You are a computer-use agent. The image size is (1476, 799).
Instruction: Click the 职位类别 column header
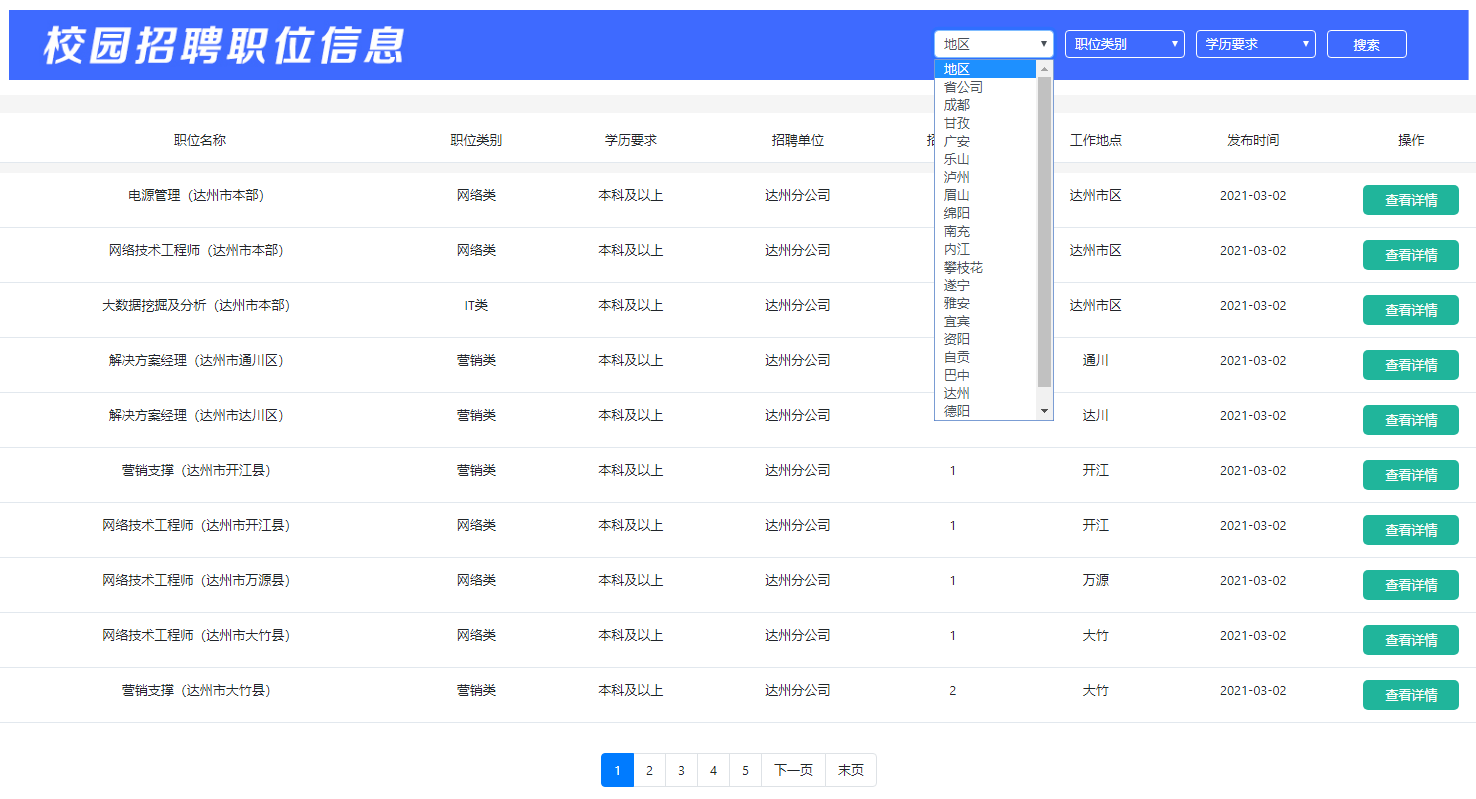pos(476,140)
